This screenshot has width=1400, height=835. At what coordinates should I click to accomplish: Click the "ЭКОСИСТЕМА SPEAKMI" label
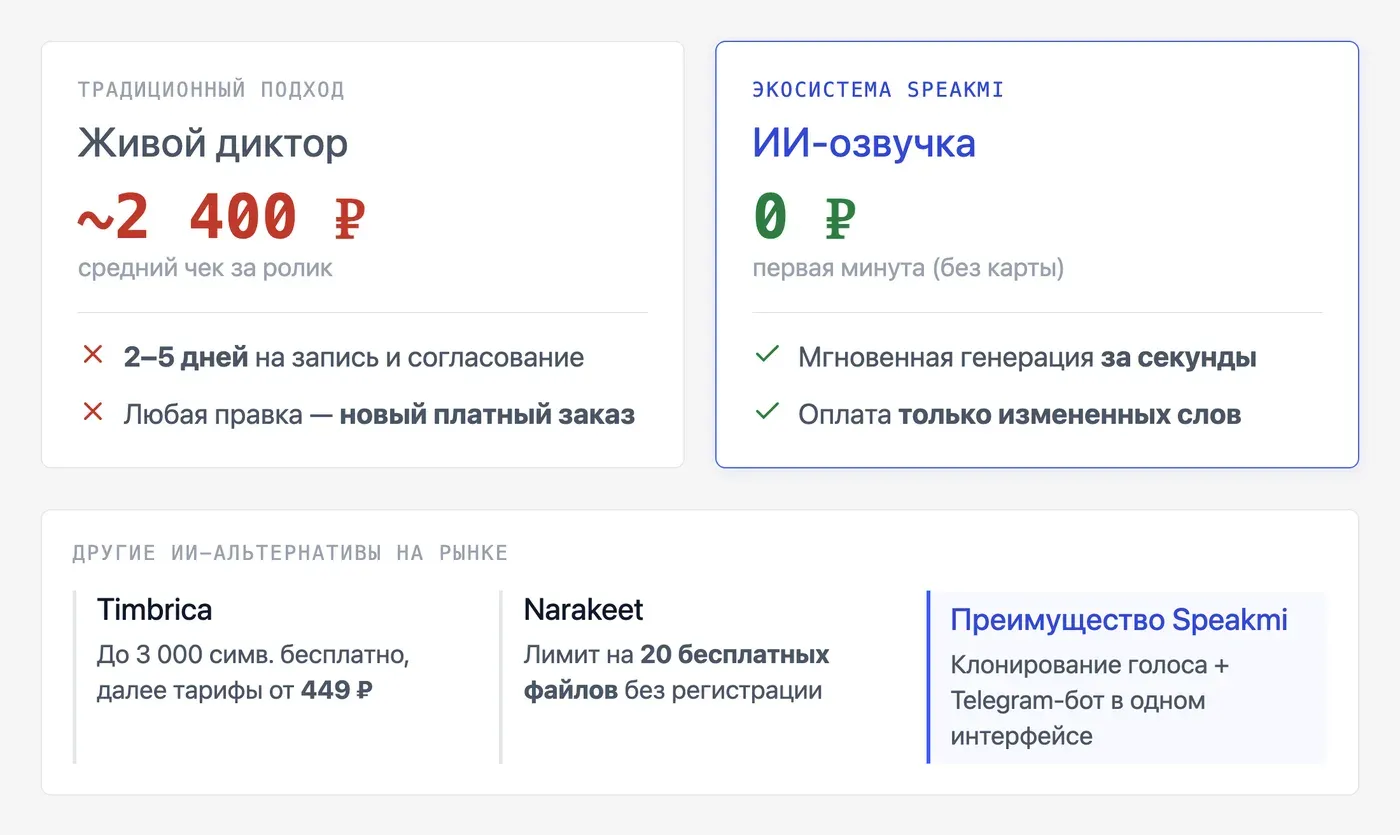pos(878,90)
